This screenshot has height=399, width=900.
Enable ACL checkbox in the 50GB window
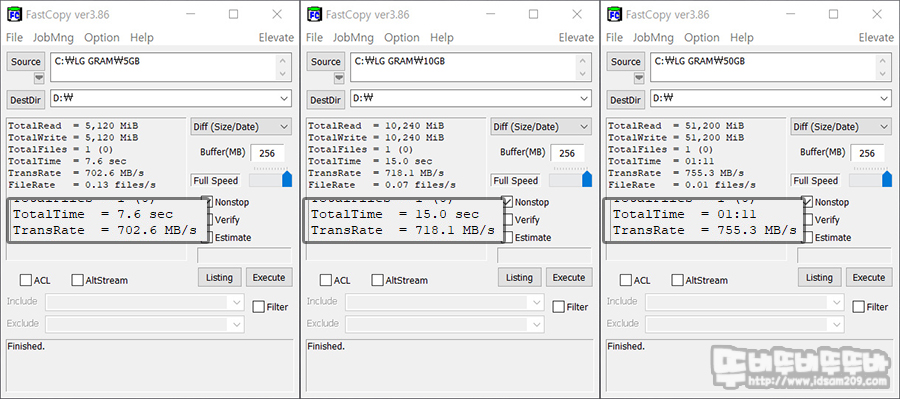626,280
